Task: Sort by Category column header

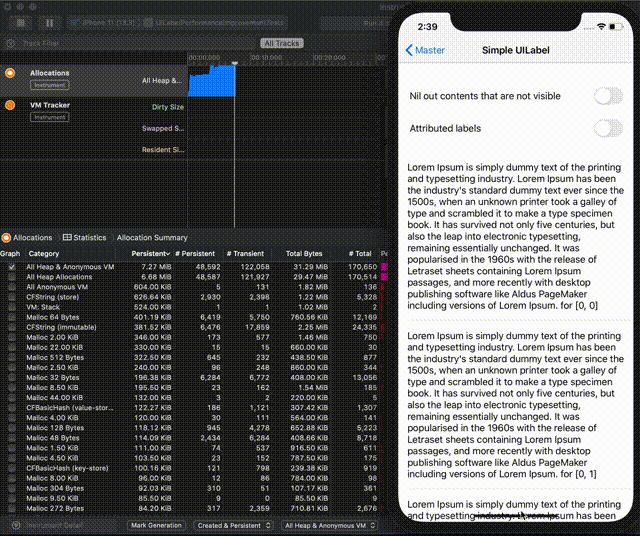Action: 44,254
